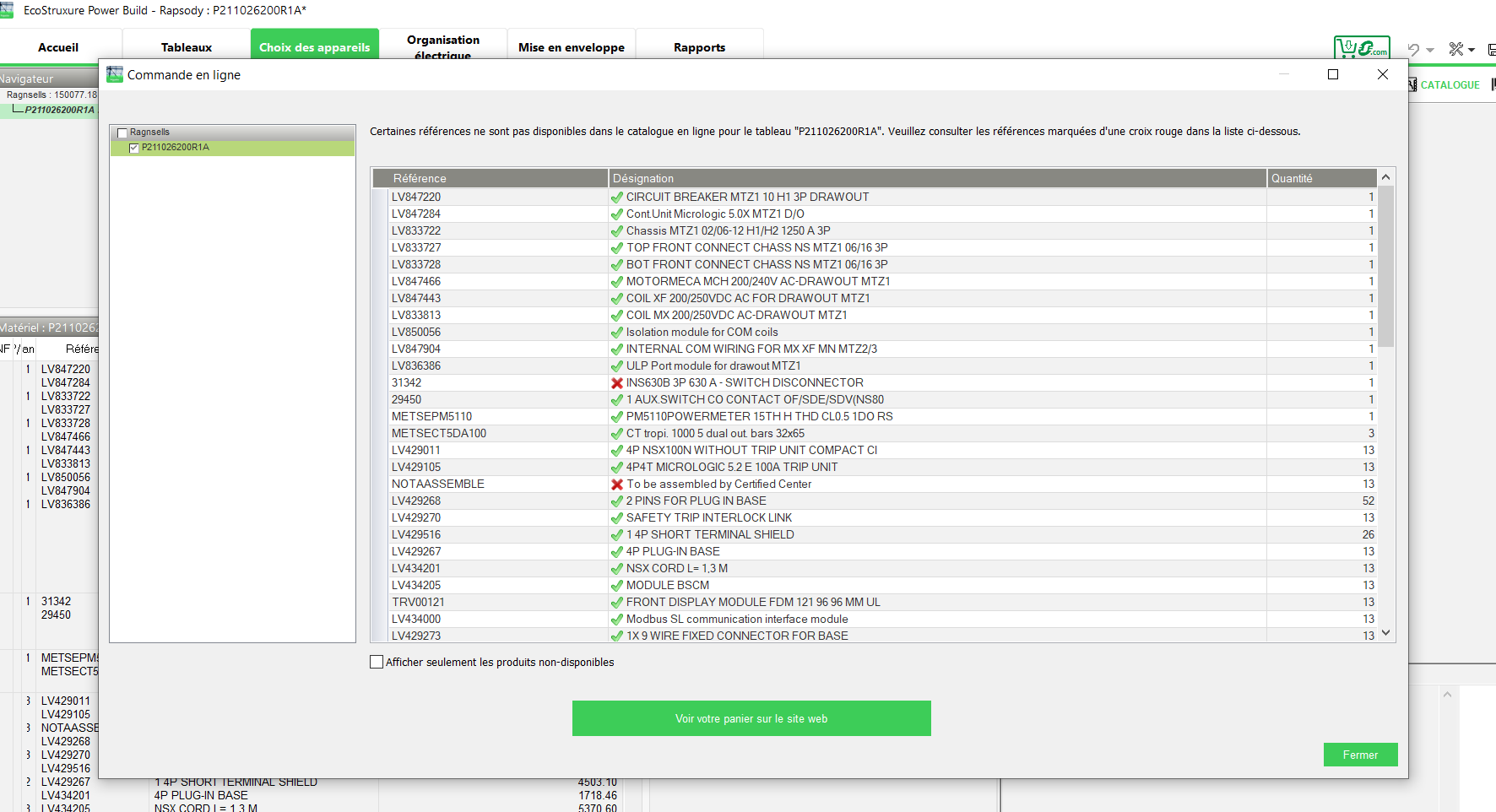1496x812 pixels.
Task: Click the red cross icon for INS630B row
Action: click(x=617, y=382)
